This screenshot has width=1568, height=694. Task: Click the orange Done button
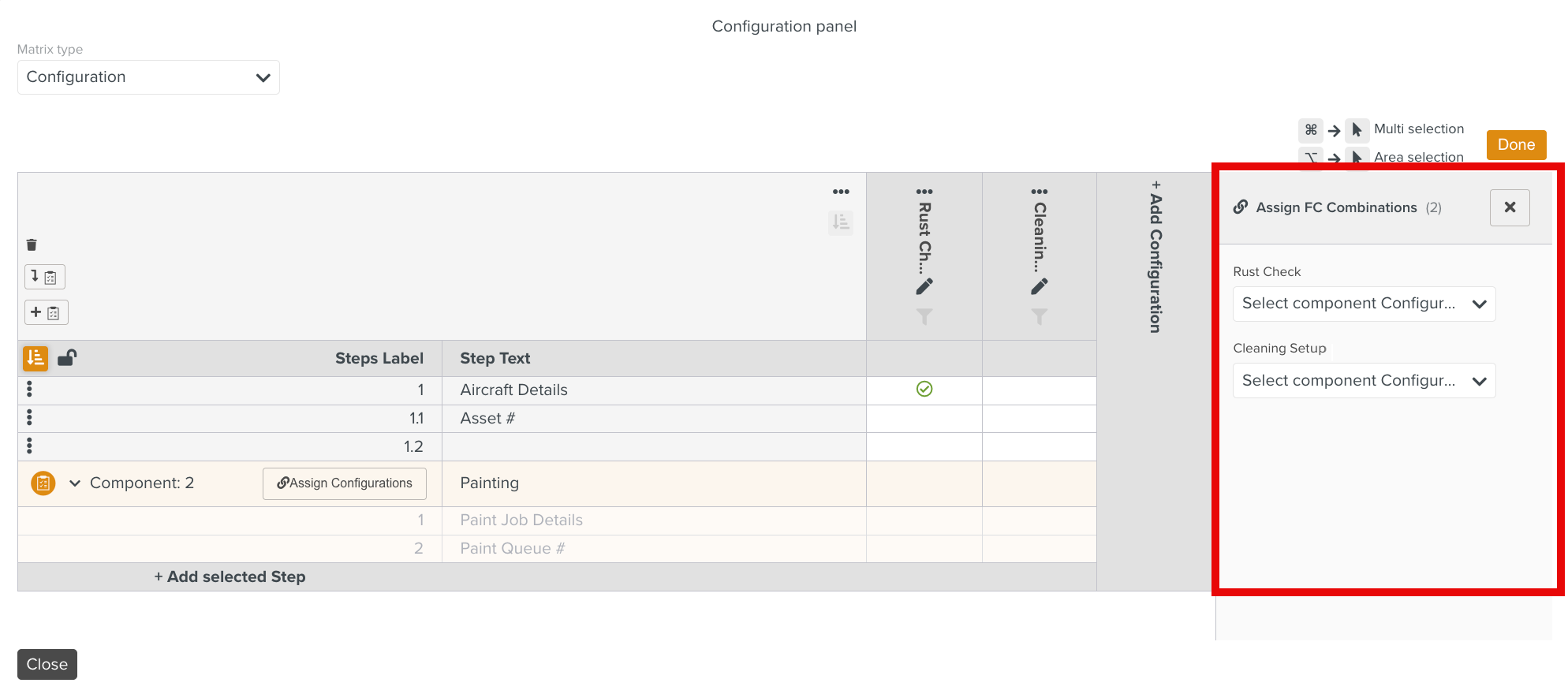click(x=1516, y=145)
